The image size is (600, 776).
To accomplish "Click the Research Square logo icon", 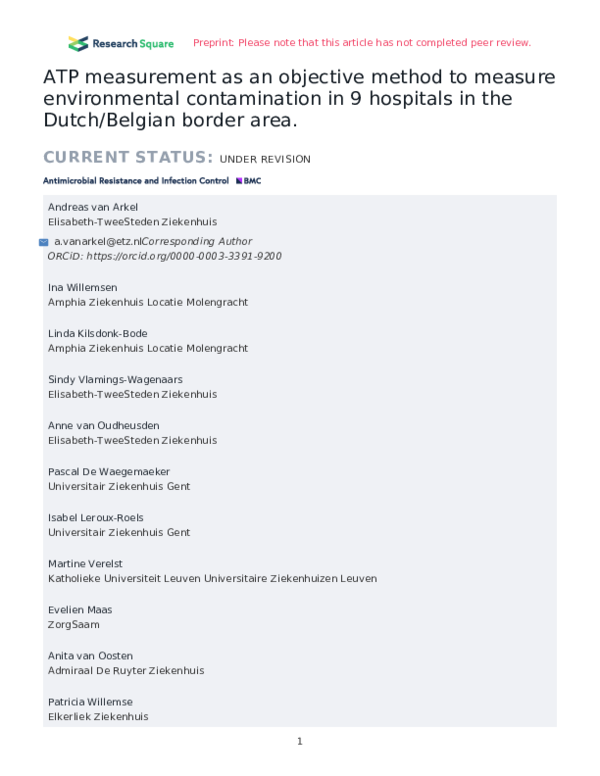I will click(x=78, y=44).
